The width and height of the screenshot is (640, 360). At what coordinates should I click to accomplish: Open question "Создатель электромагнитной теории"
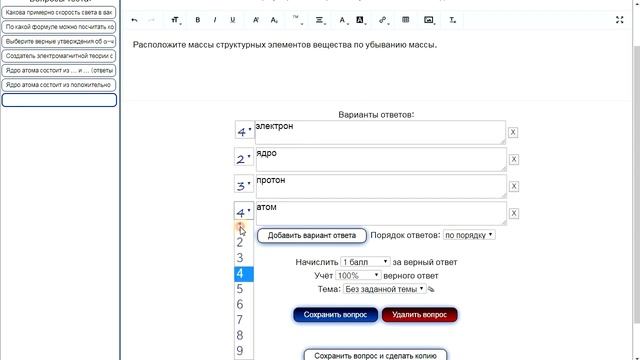tap(59, 56)
